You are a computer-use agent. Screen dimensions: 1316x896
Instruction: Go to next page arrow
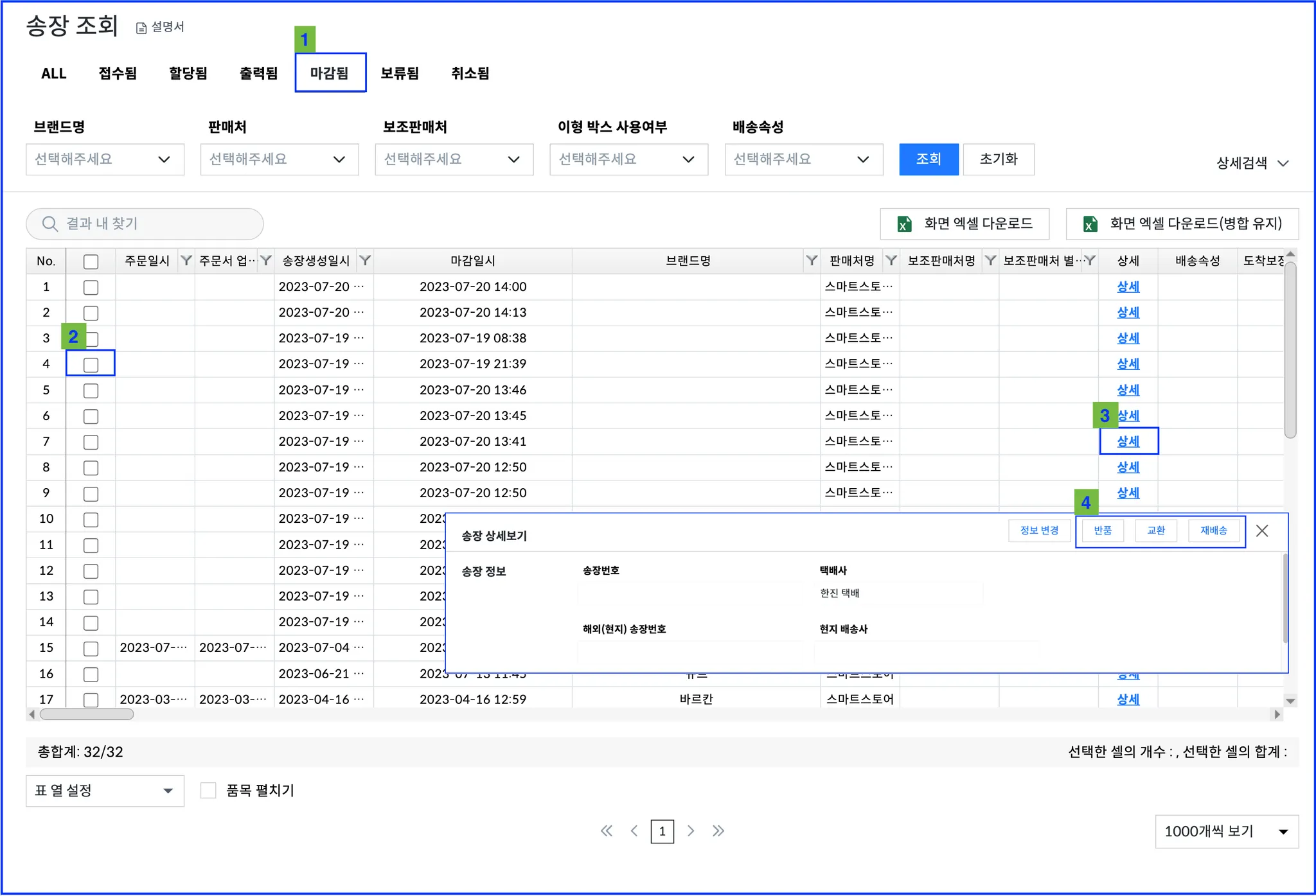pos(691,831)
